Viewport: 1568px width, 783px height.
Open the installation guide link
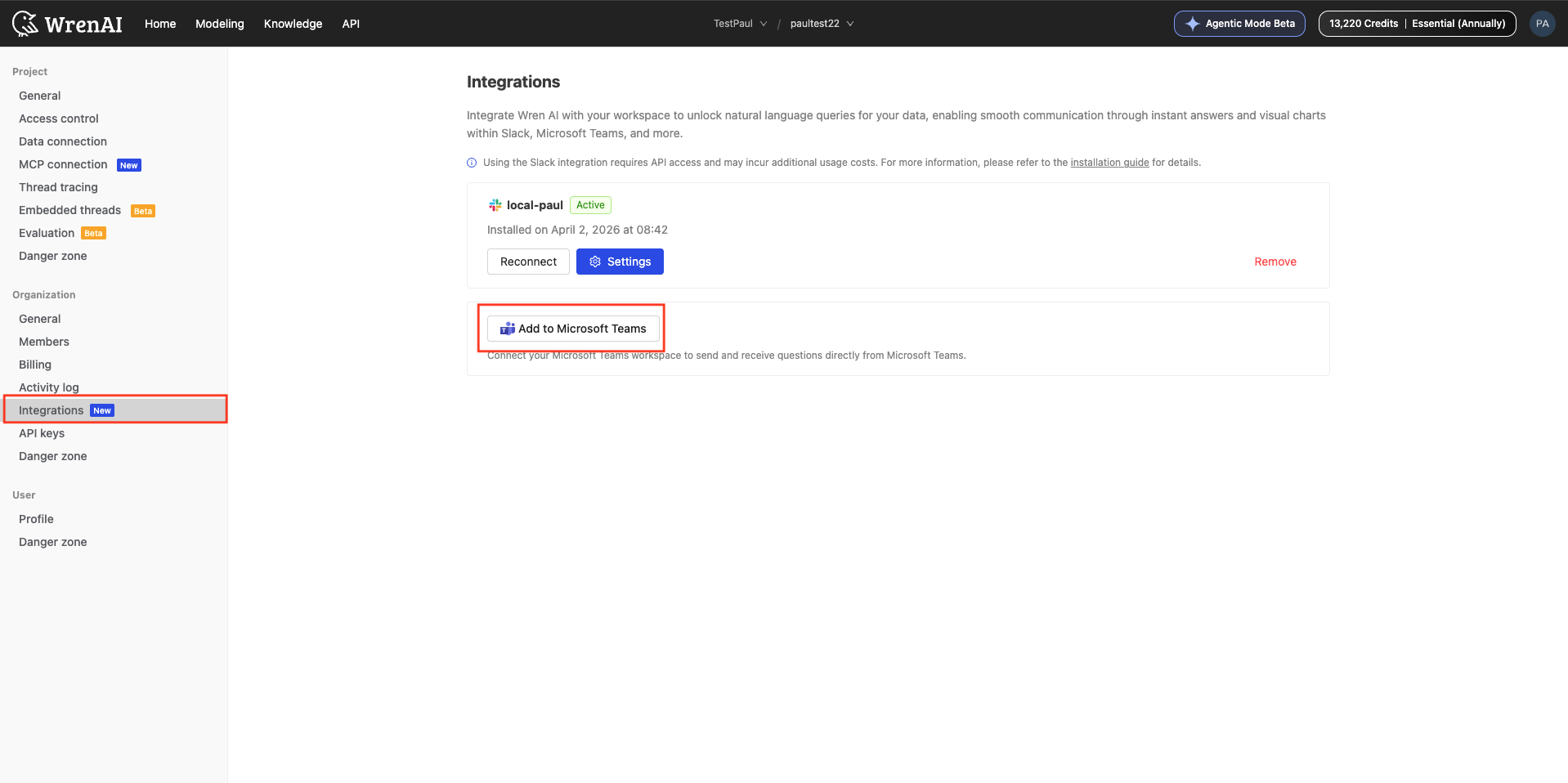coord(1109,163)
